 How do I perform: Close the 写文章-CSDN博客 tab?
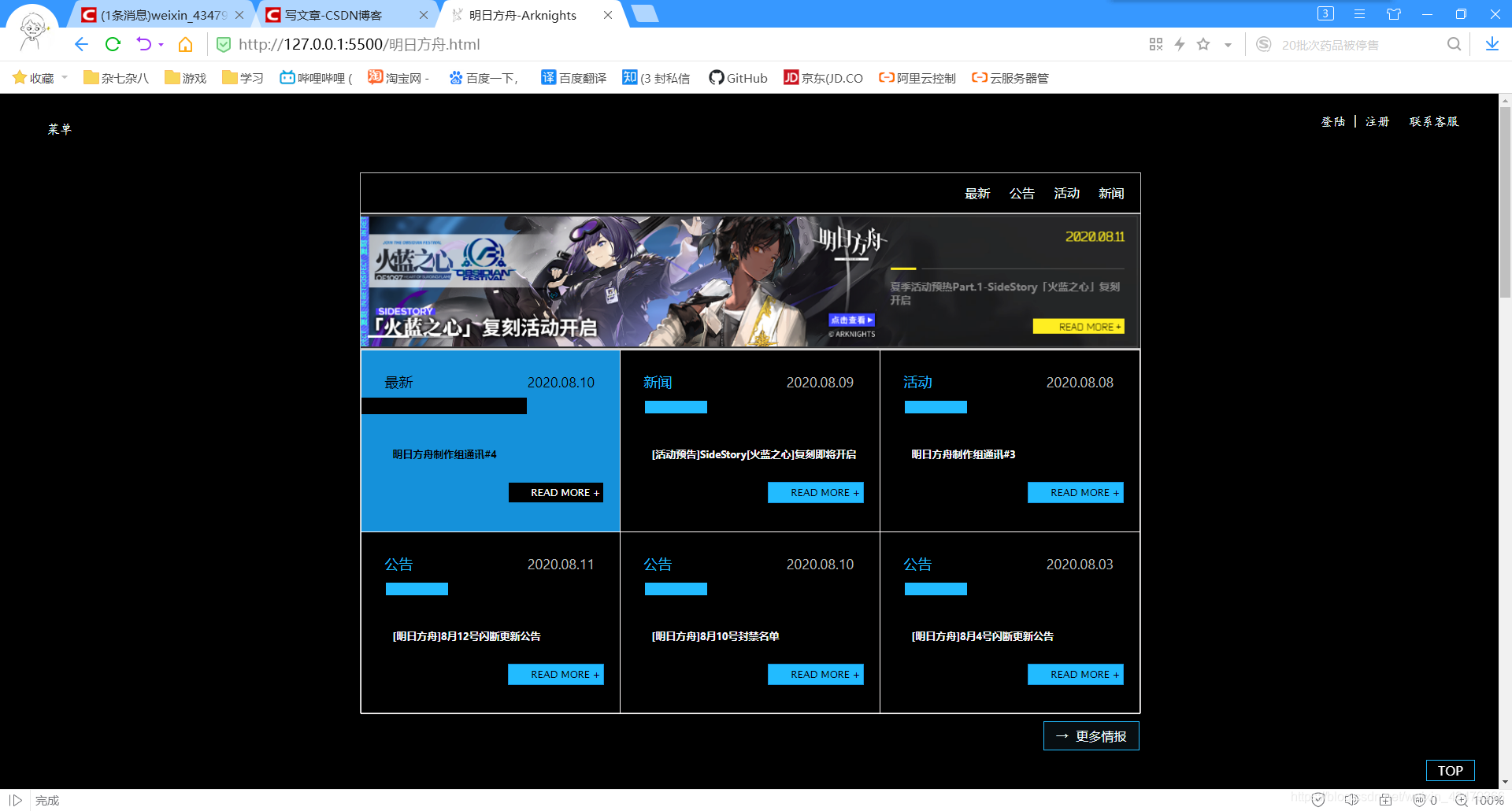424,15
